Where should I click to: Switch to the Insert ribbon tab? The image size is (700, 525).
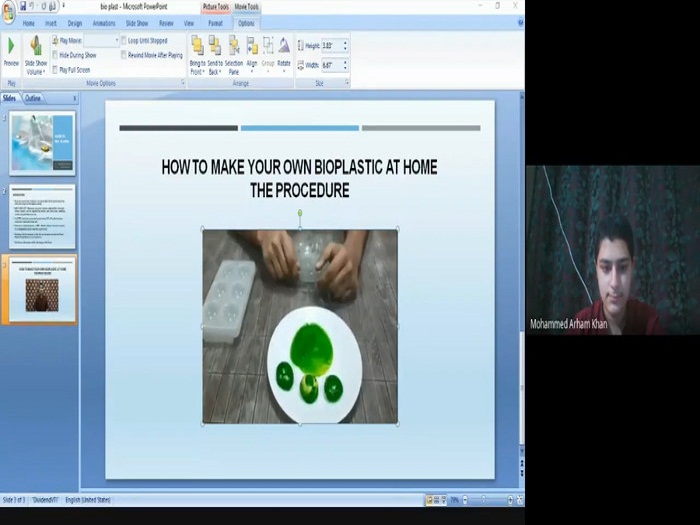[x=50, y=23]
